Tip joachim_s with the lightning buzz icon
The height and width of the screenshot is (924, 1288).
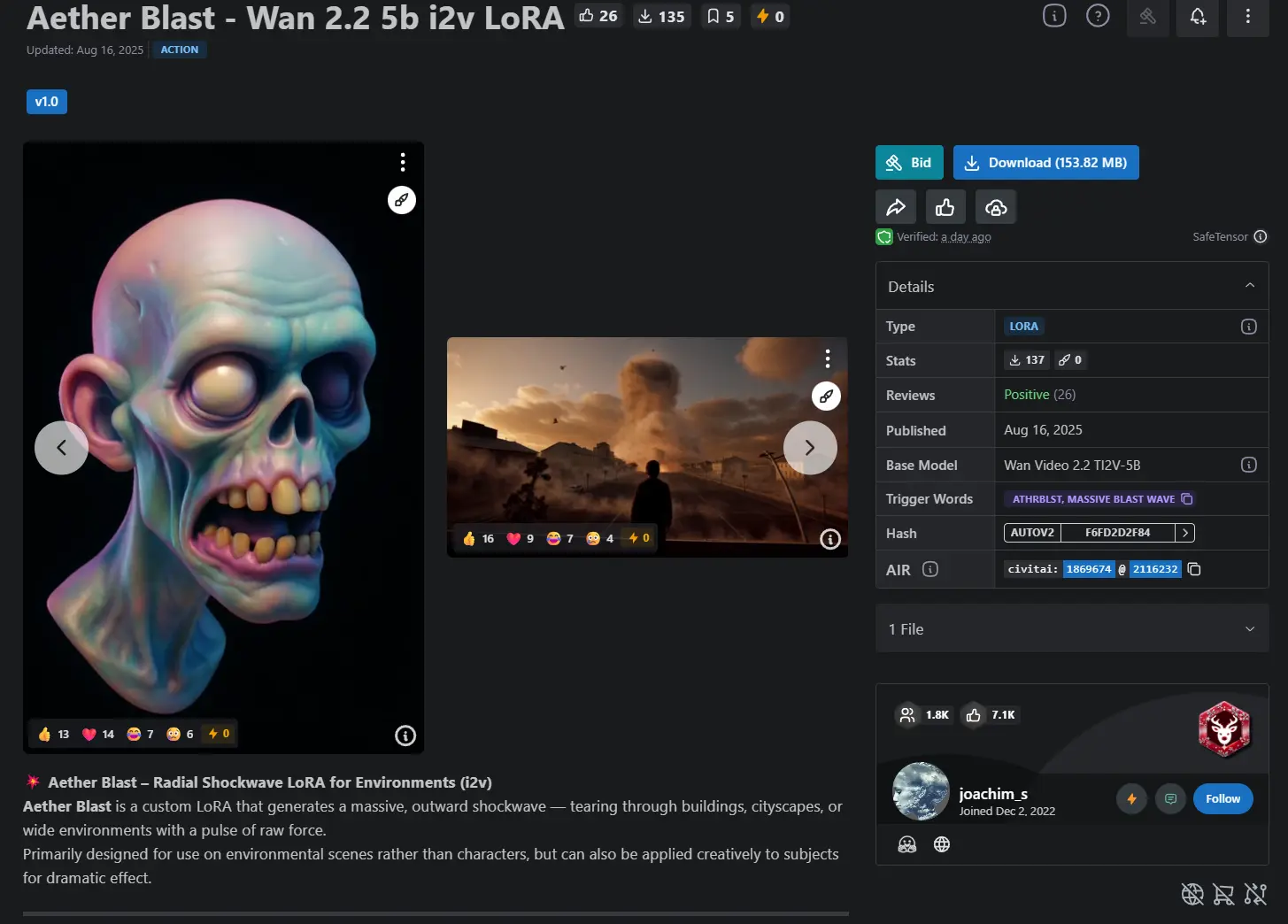1131,798
